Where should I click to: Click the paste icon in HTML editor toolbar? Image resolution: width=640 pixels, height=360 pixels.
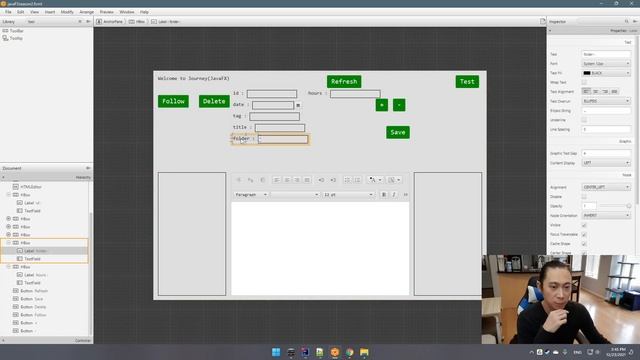coord(262,180)
